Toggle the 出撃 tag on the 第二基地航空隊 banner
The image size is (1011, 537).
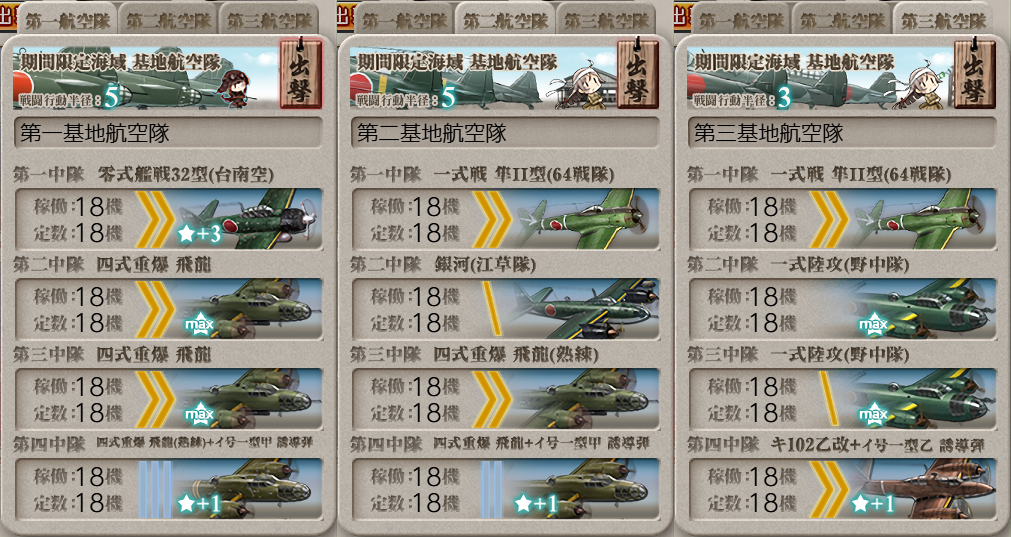638,73
